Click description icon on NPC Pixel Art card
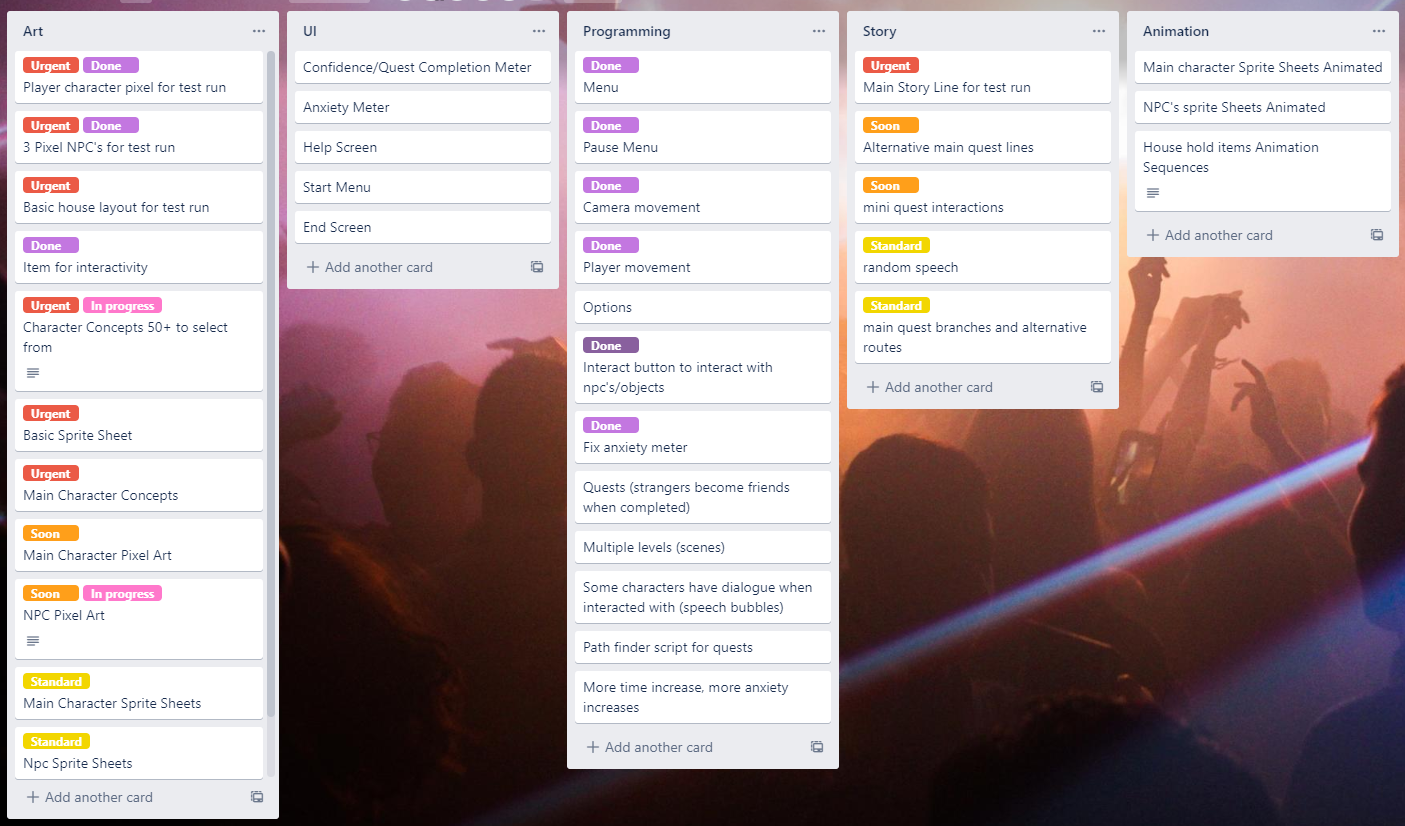The height and width of the screenshot is (826, 1405). click(x=33, y=641)
